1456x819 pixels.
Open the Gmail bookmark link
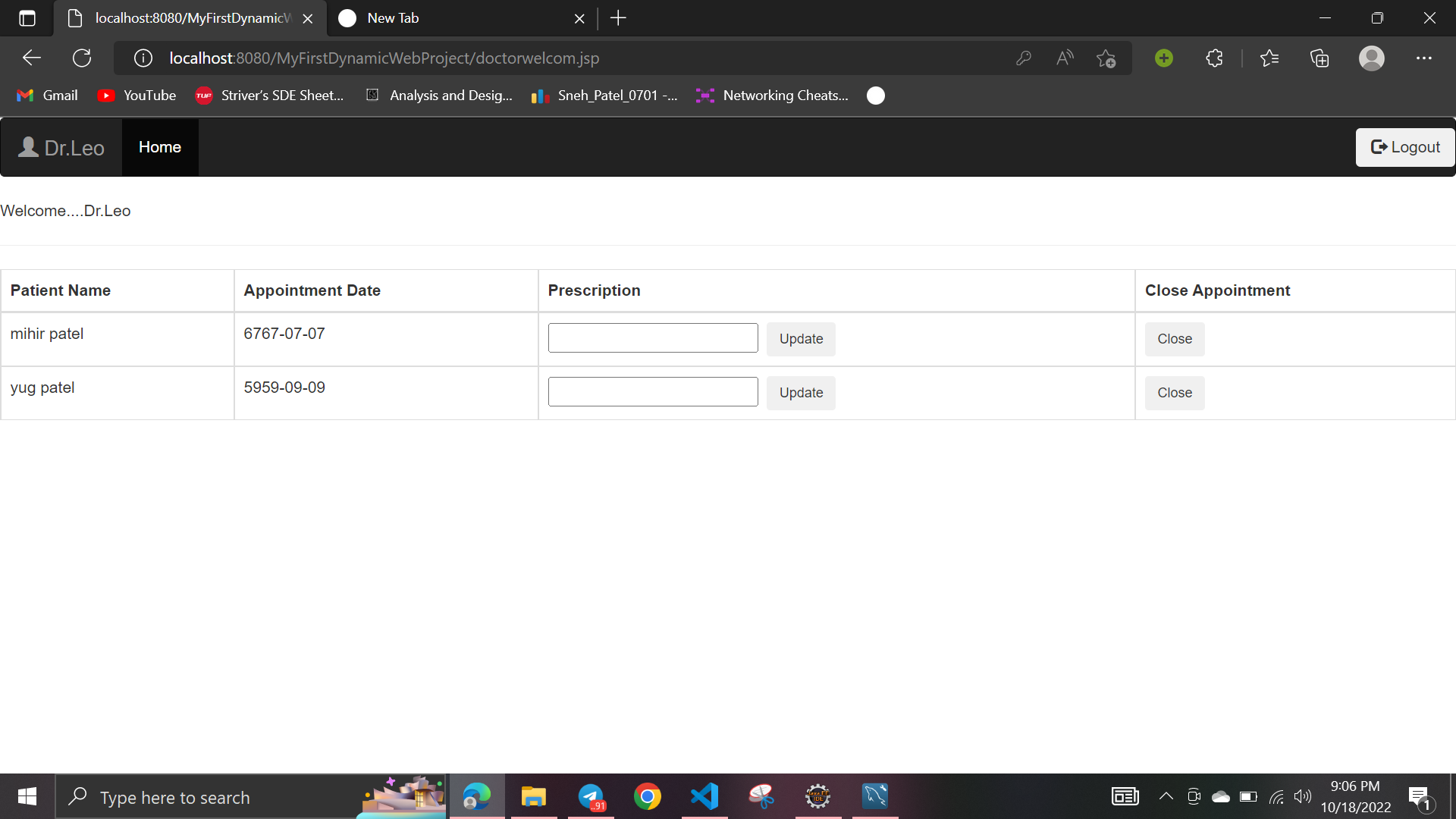point(47,95)
